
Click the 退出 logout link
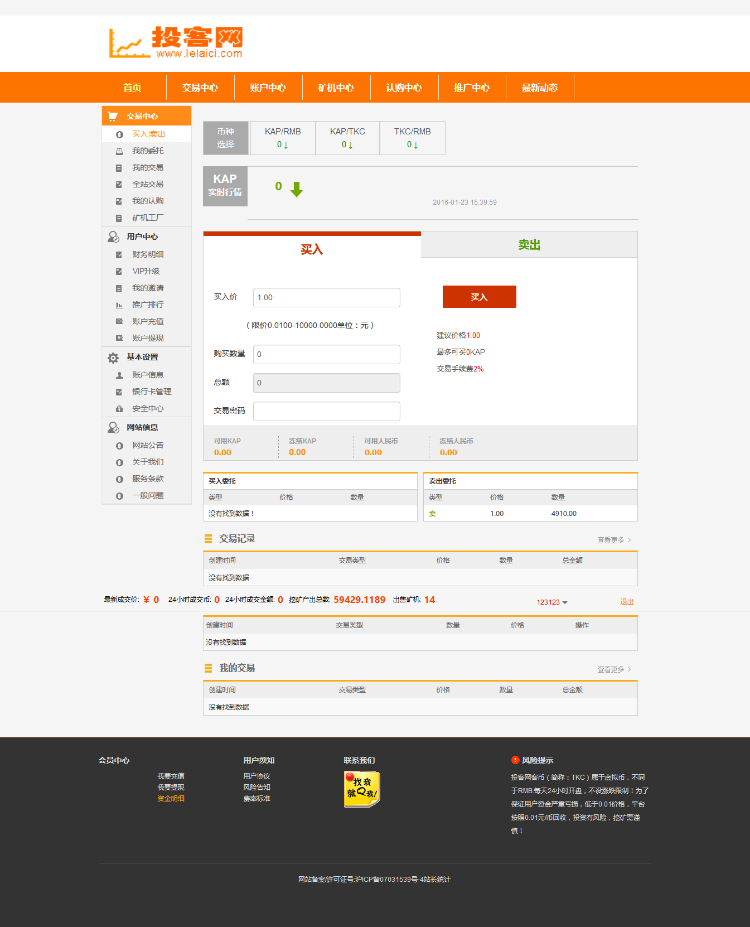pos(626,601)
